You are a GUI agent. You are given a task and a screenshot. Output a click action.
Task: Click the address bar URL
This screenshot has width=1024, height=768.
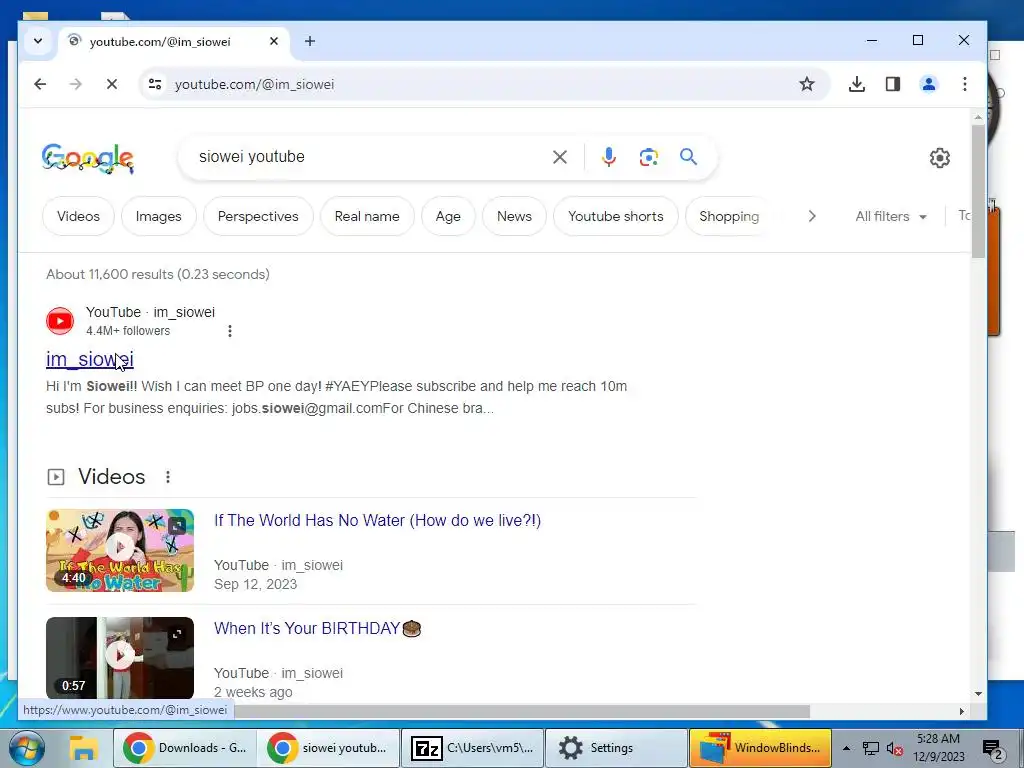coord(255,84)
